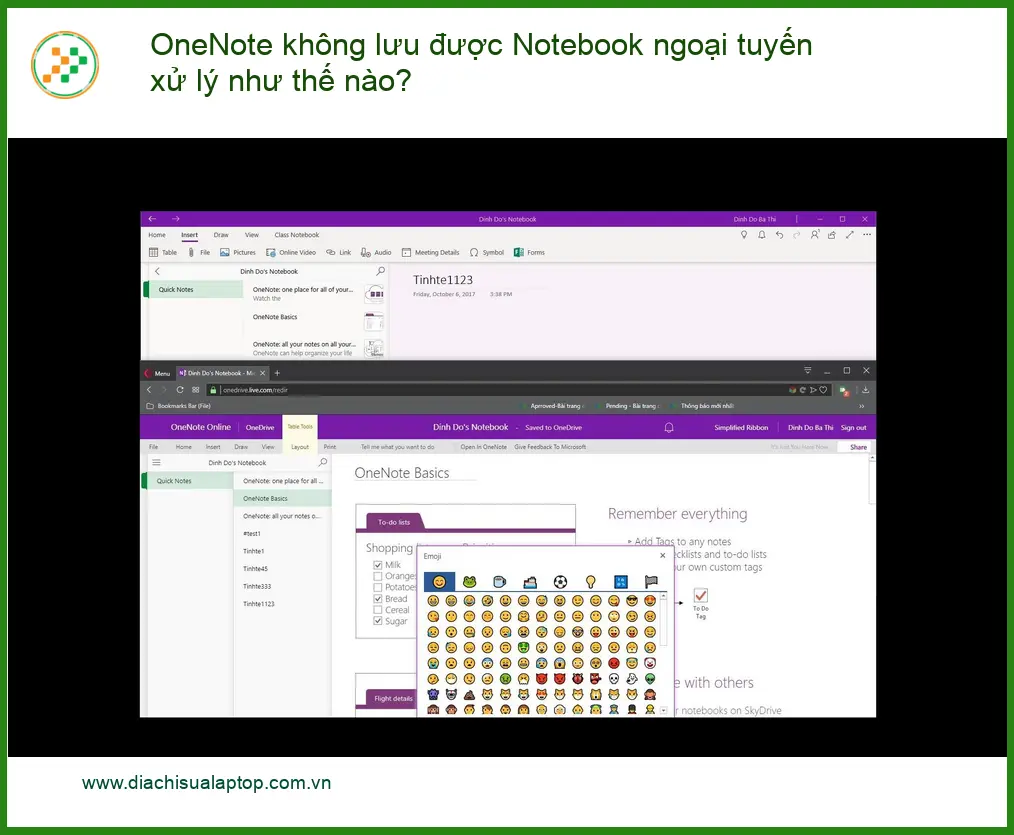1014x835 pixels.
Task: Select the flags emoji category
Action: (x=651, y=581)
